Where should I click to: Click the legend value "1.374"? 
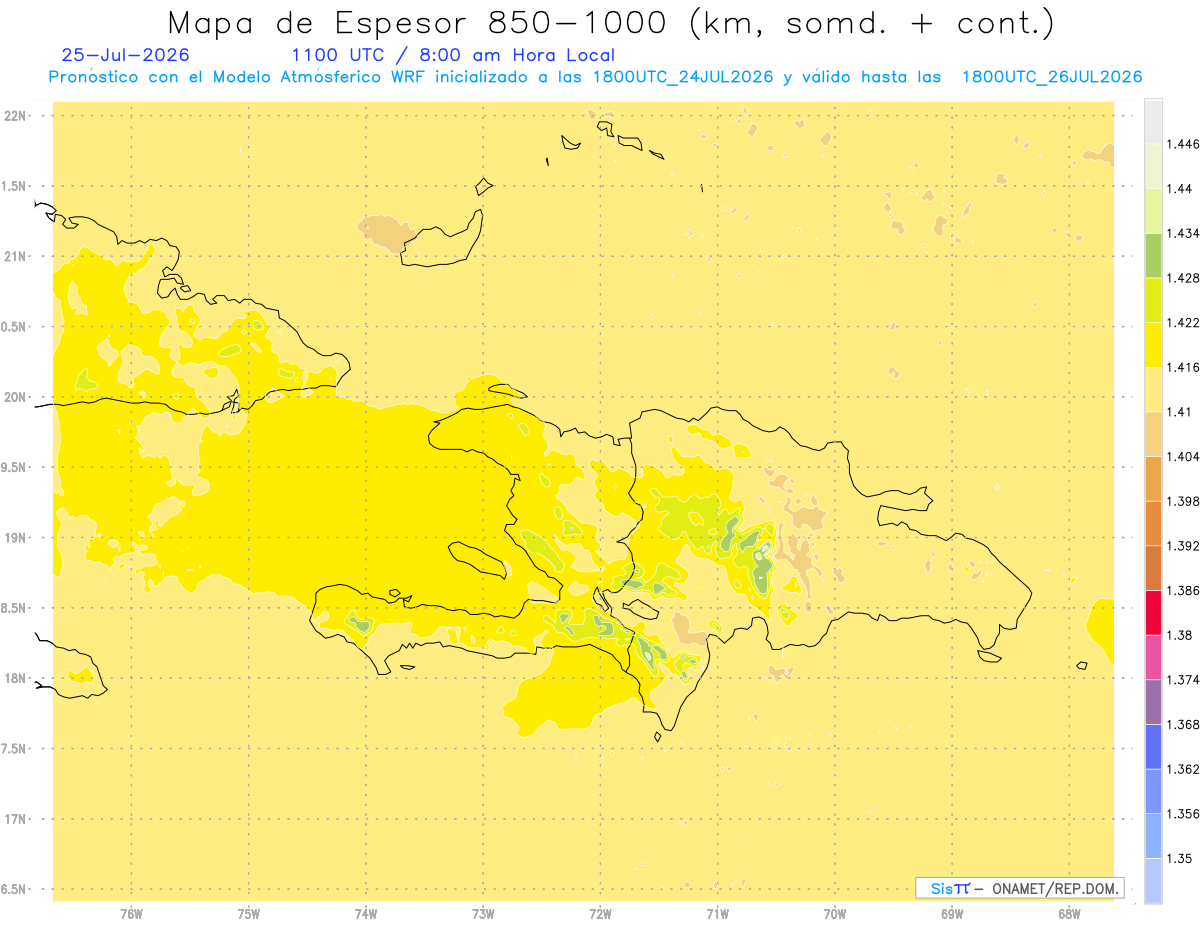pos(1183,679)
